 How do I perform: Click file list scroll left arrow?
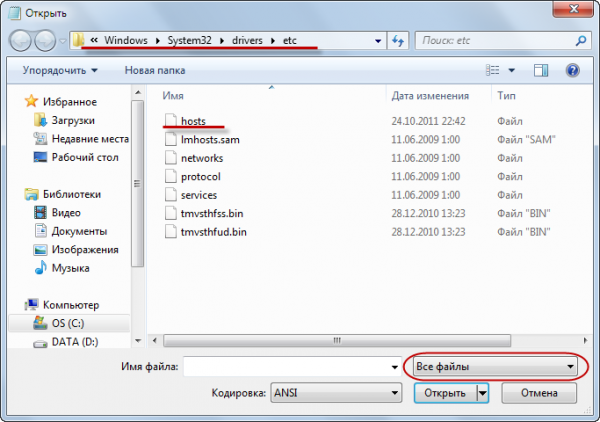pos(155,340)
